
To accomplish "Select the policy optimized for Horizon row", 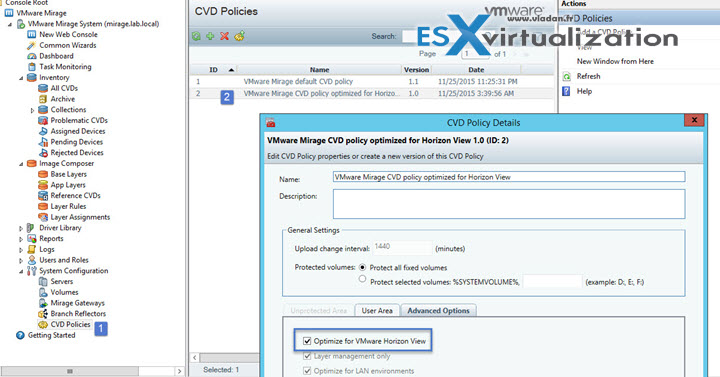I will click(x=372, y=93).
